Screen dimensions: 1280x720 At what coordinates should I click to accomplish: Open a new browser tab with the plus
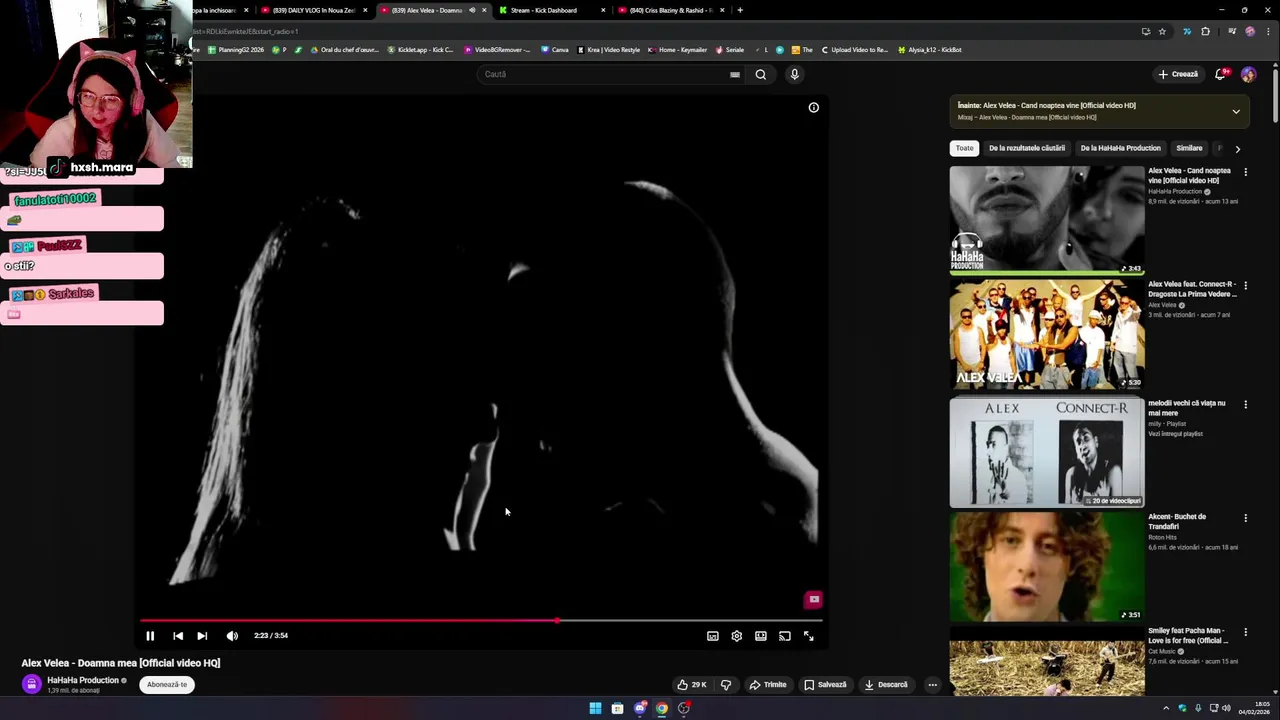click(740, 10)
